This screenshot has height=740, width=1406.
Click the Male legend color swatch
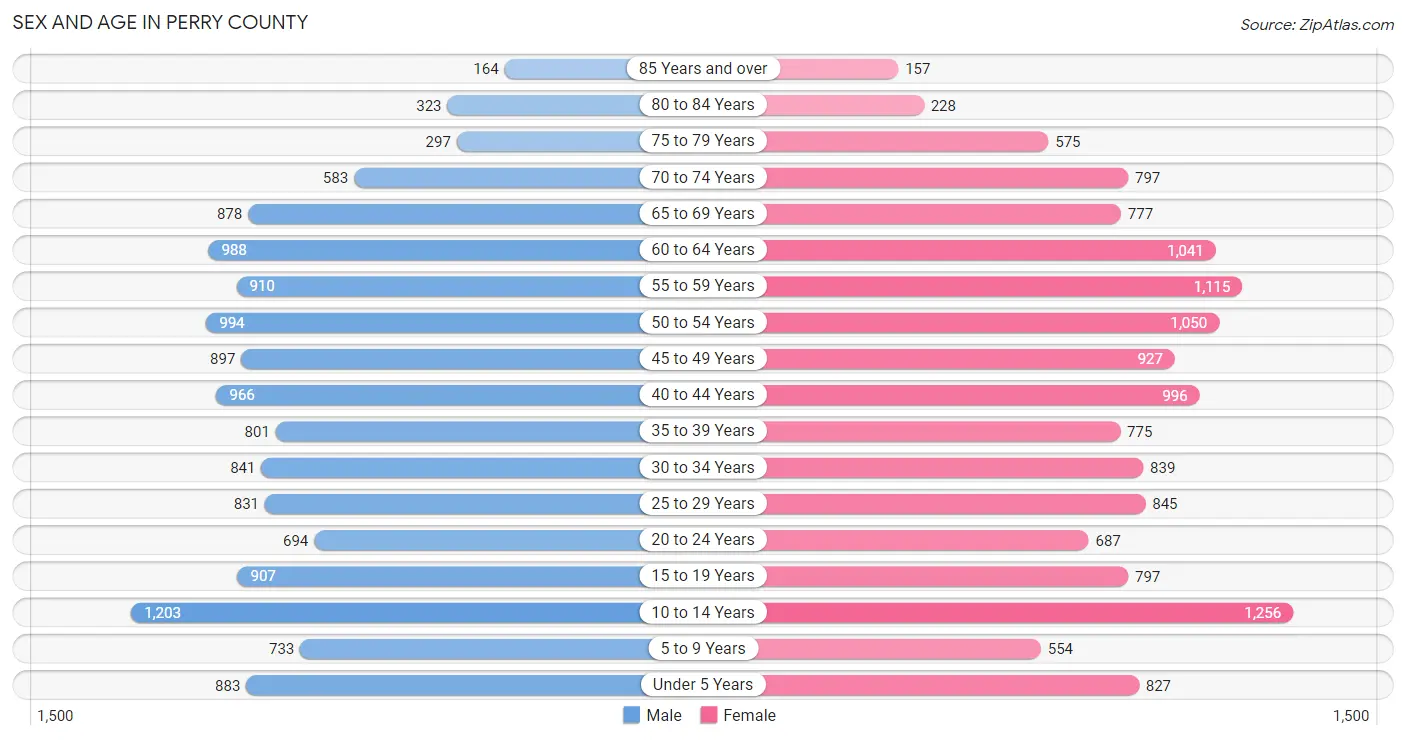(631, 715)
